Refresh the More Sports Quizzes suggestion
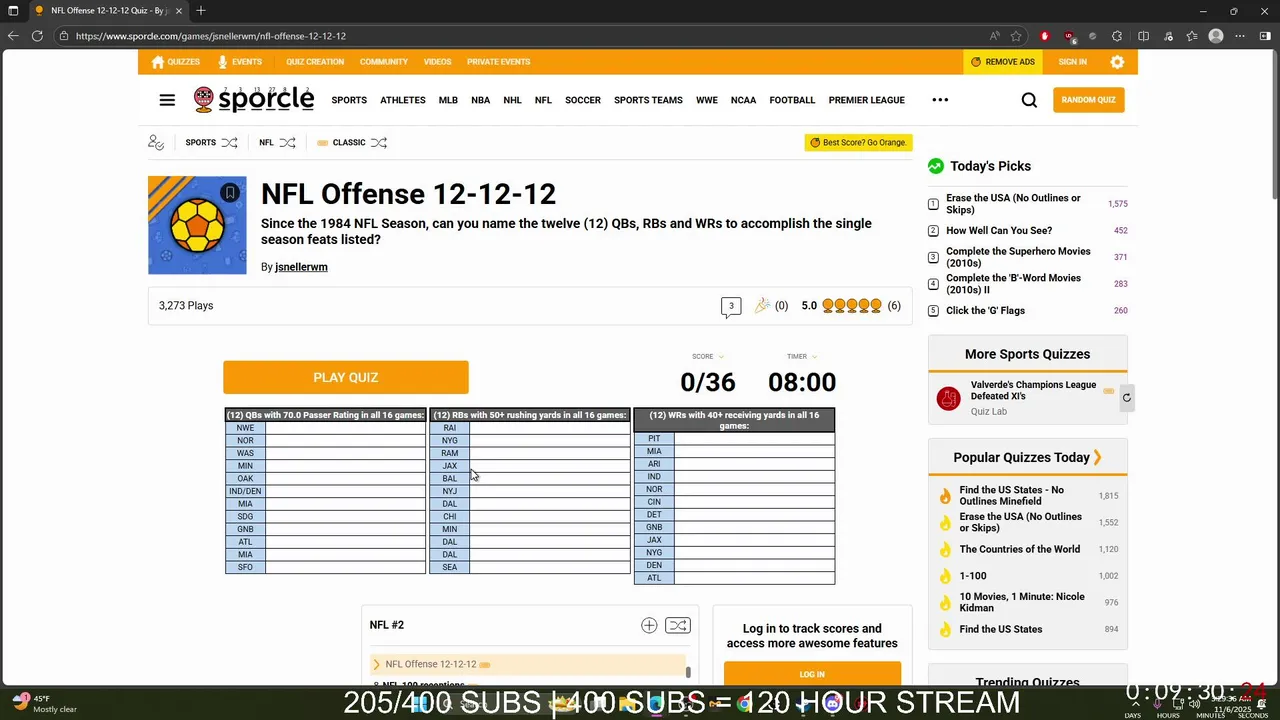1280x720 pixels. (1126, 397)
